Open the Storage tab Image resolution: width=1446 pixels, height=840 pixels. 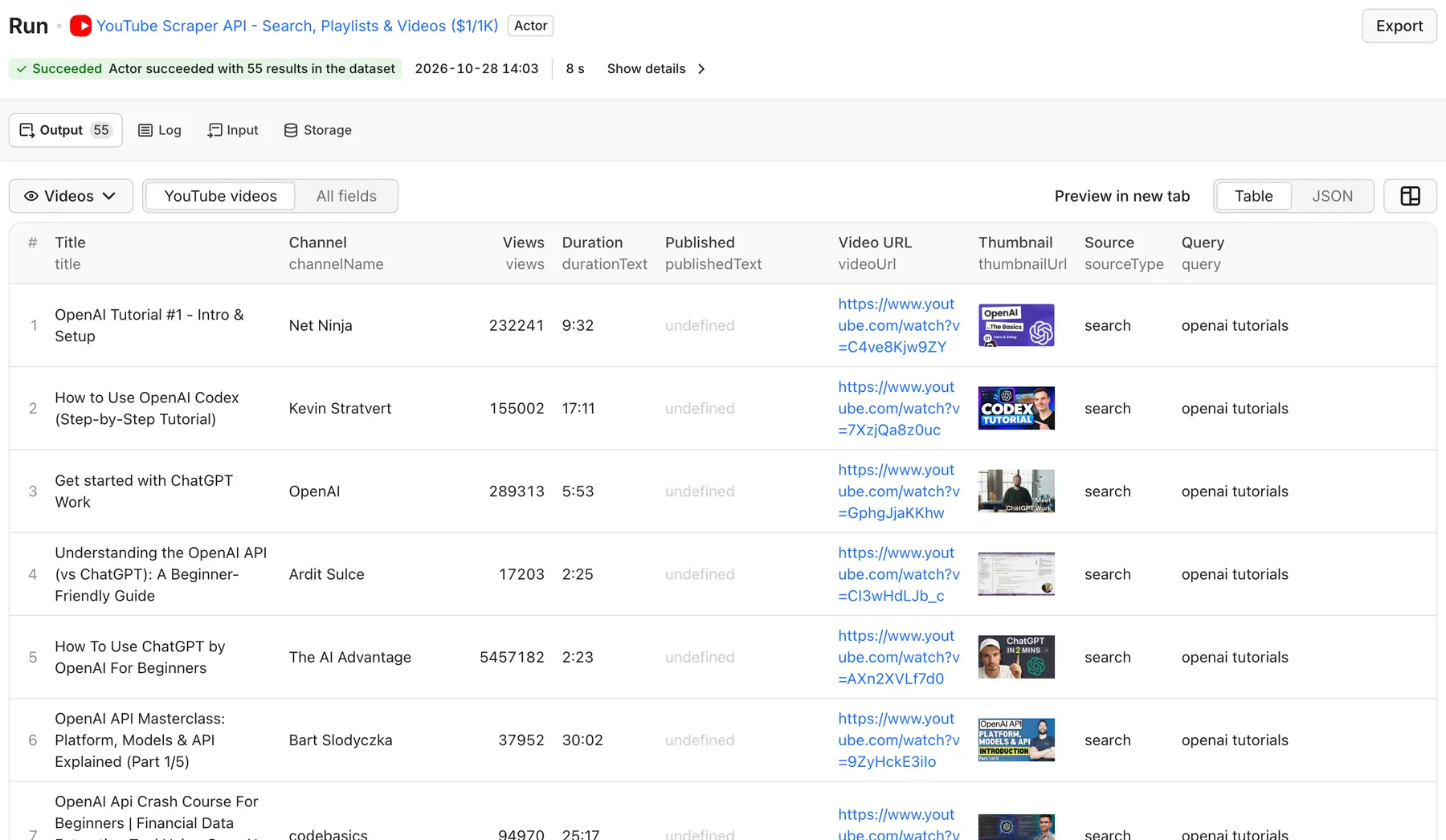point(318,130)
